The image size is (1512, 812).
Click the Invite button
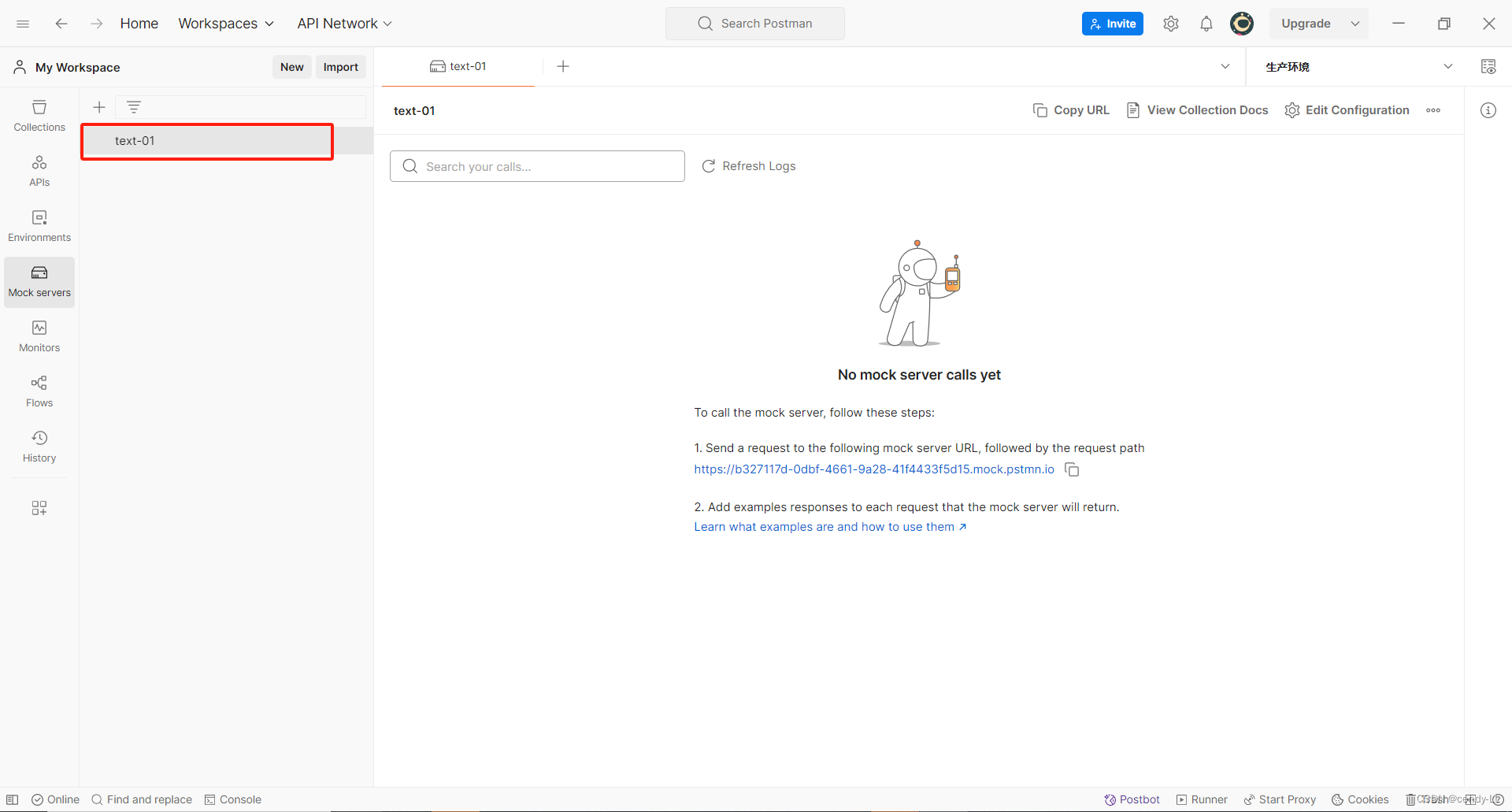[1113, 24]
